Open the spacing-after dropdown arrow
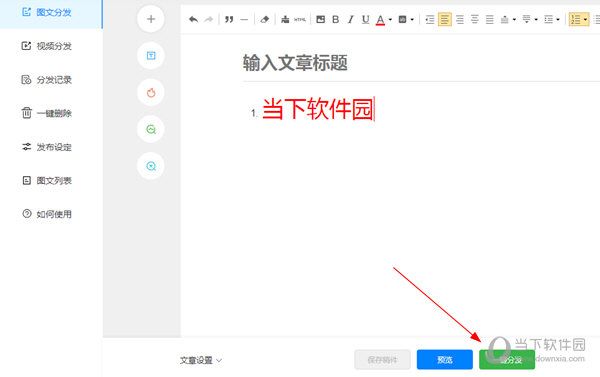The height and width of the screenshot is (377, 600). [x=536, y=20]
